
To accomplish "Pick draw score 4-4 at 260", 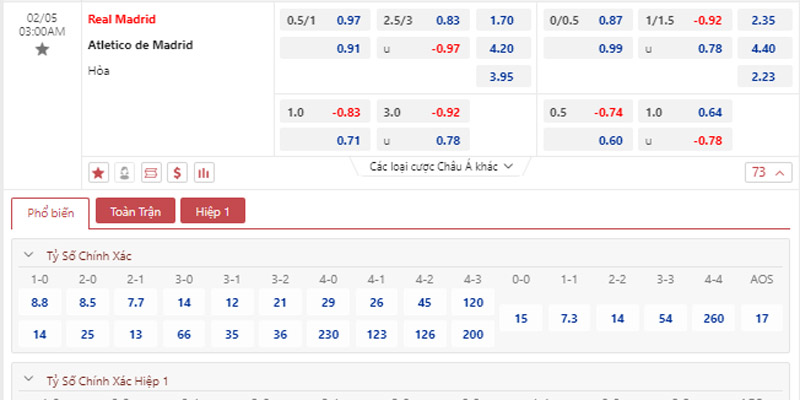I will pyautogui.click(x=713, y=318).
